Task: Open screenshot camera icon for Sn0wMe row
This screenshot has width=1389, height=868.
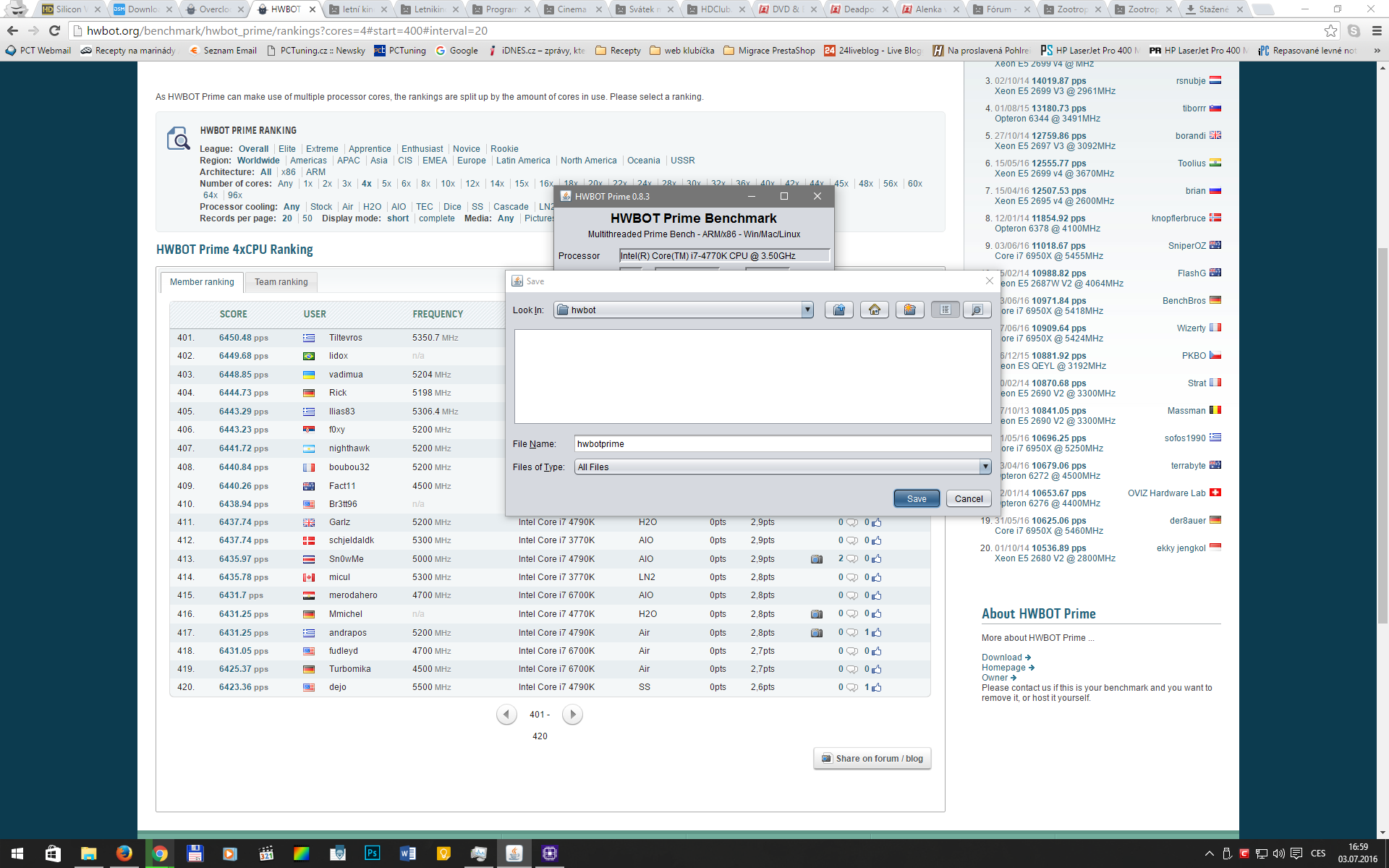Action: tap(817, 559)
